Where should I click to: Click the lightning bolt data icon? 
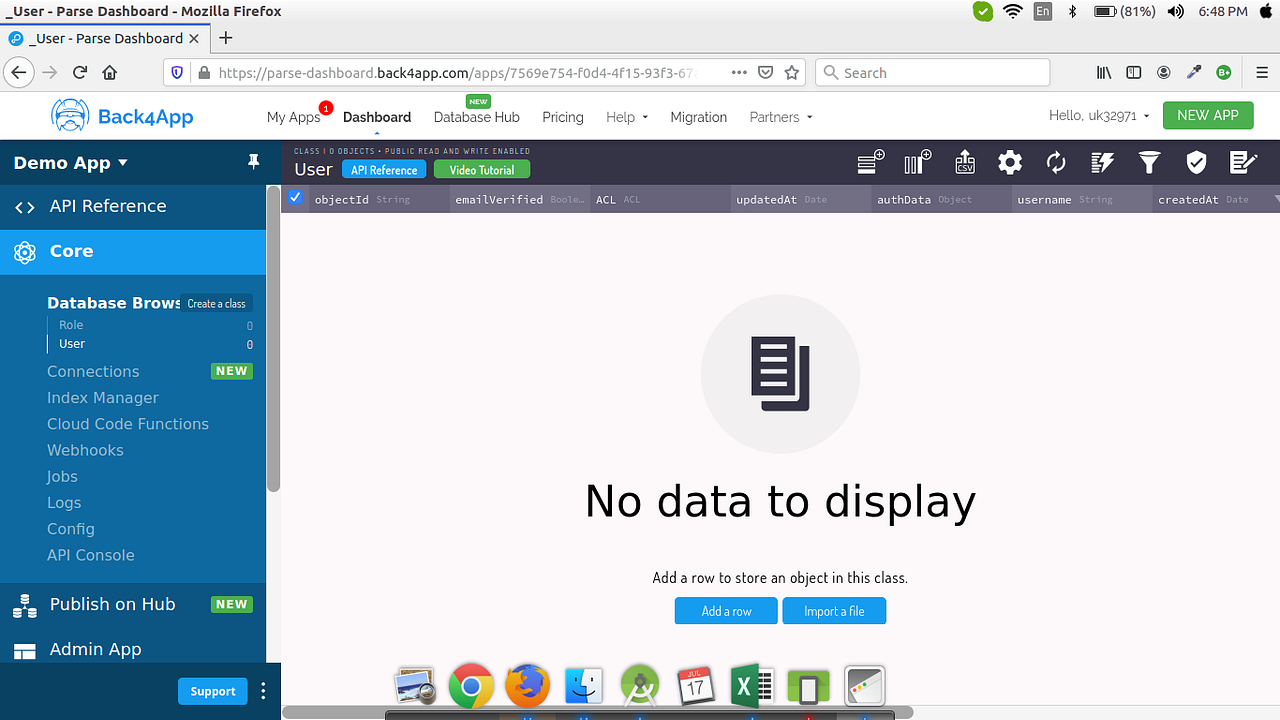pos(1102,163)
